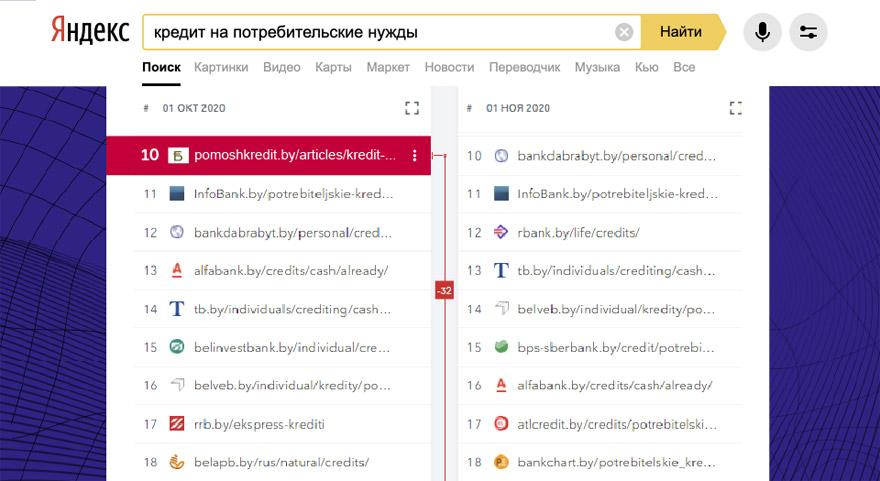Viewport: 880px width, 481px height.
Task: Switch to Картинки tab
Action: coord(222,67)
